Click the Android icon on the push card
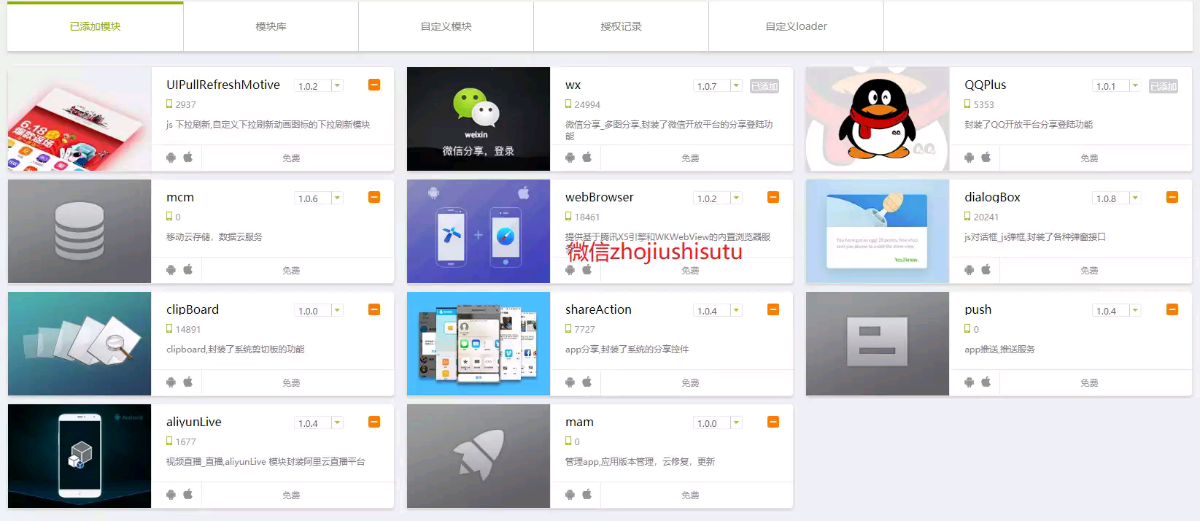The image size is (1200, 521). tap(969, 382)
